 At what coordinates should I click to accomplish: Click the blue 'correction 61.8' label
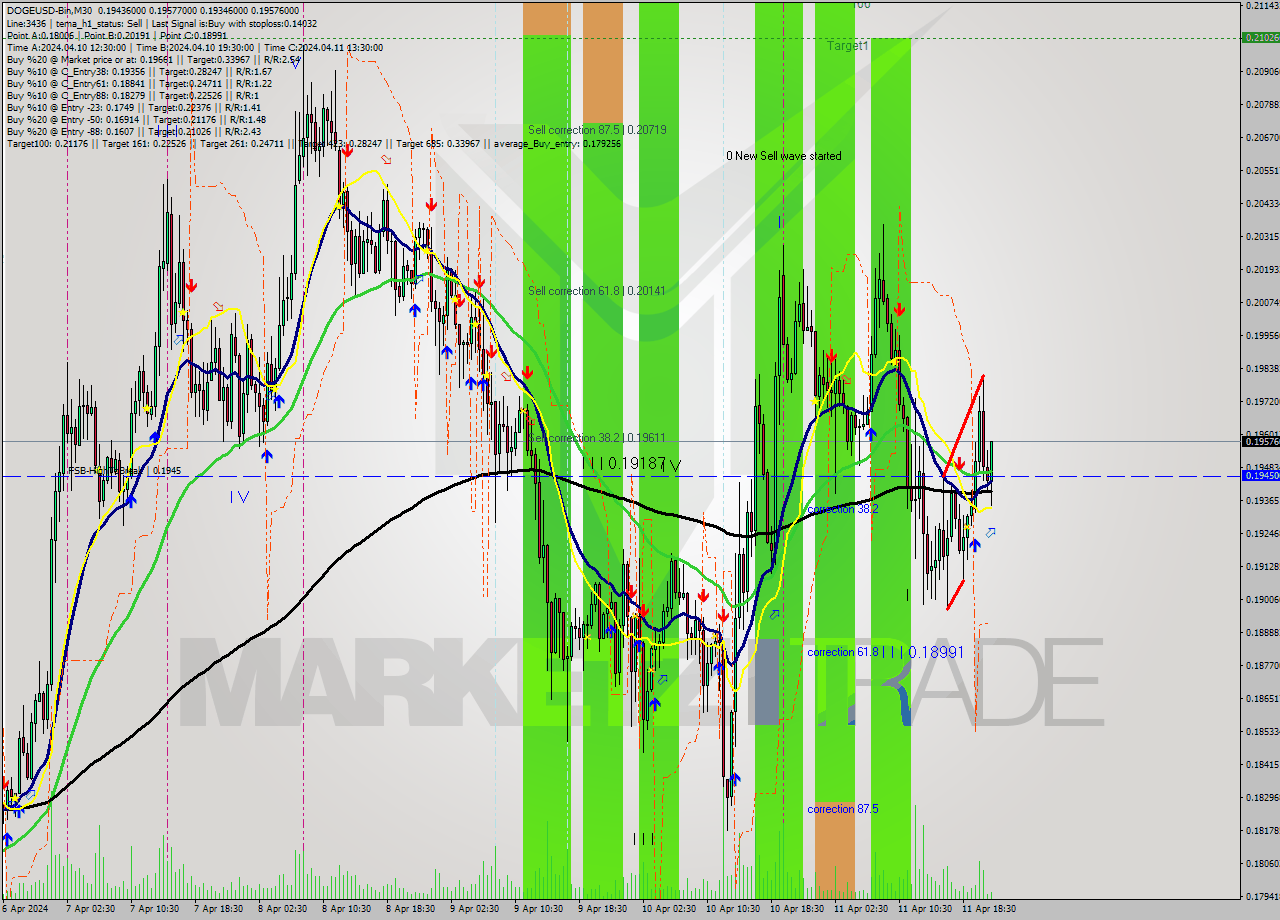click(843, 652)
